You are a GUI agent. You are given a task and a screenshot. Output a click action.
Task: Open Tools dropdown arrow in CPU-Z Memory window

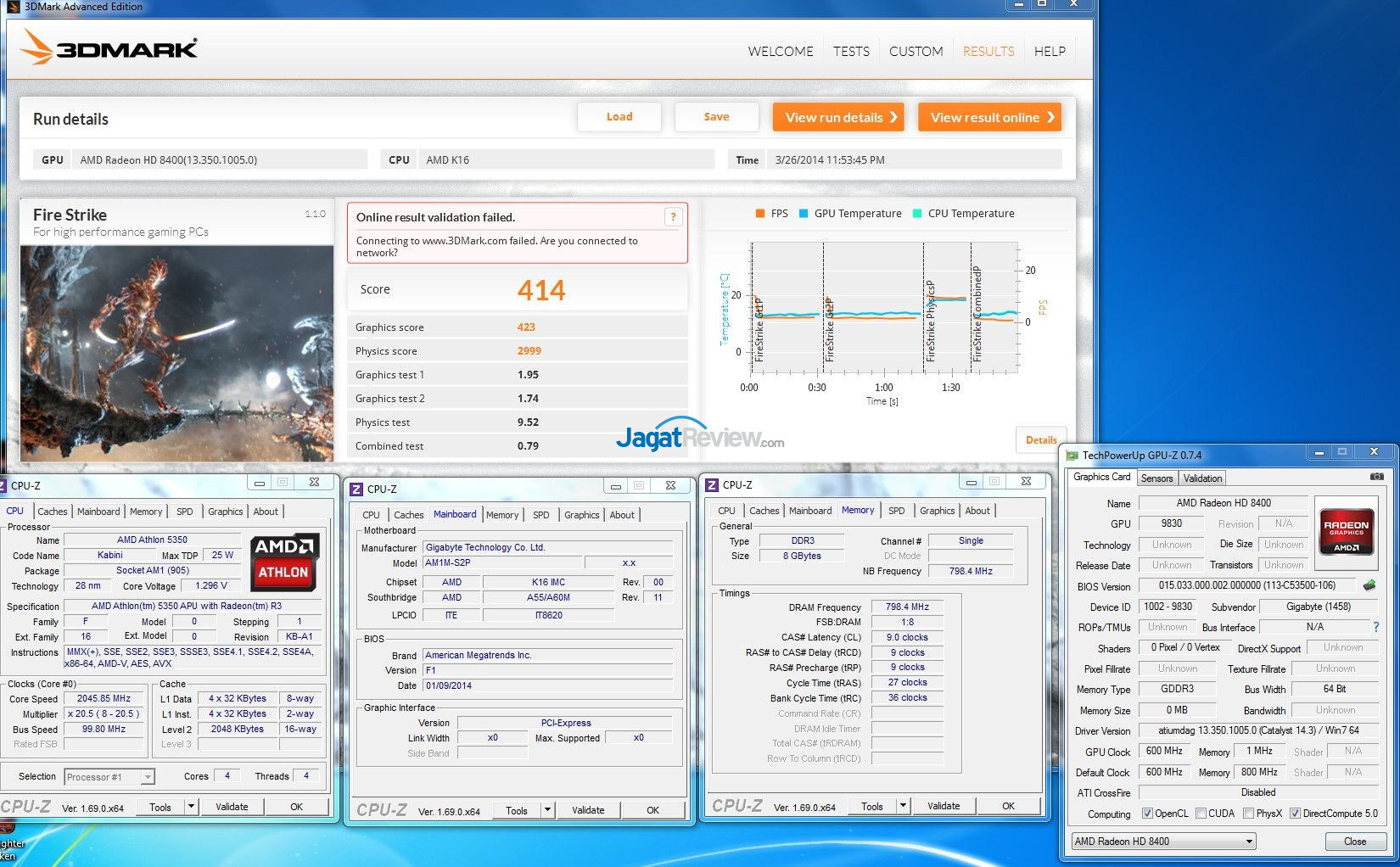pyautogui.click(x=903, y=806)
